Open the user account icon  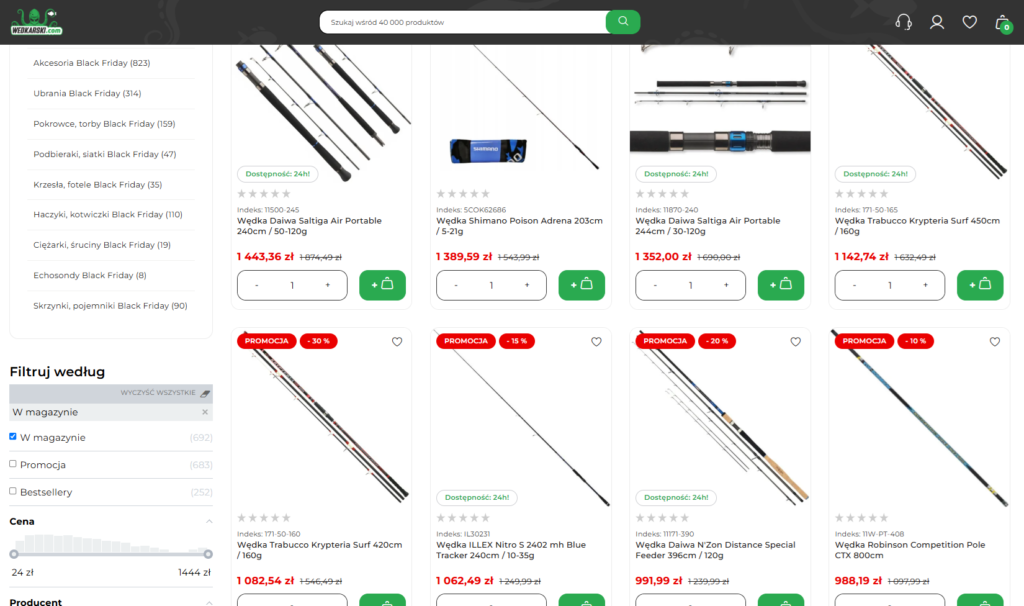936,22
